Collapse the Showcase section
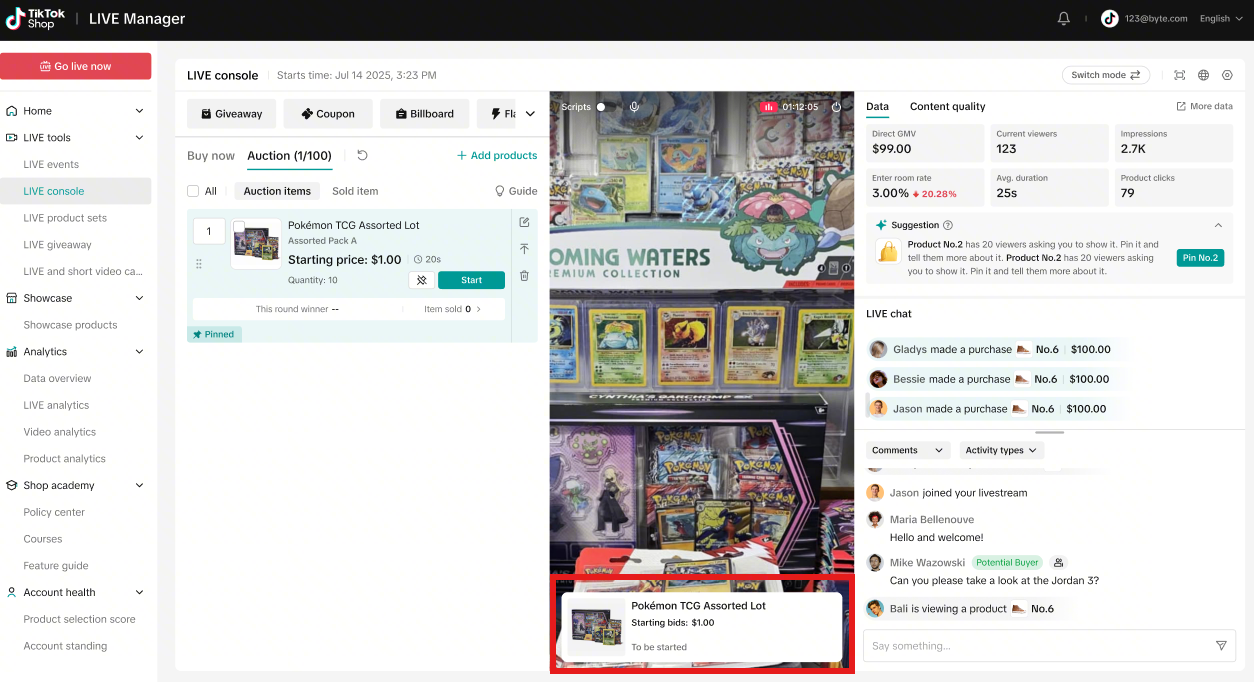The image size is (1254, 682). (139, 298)
